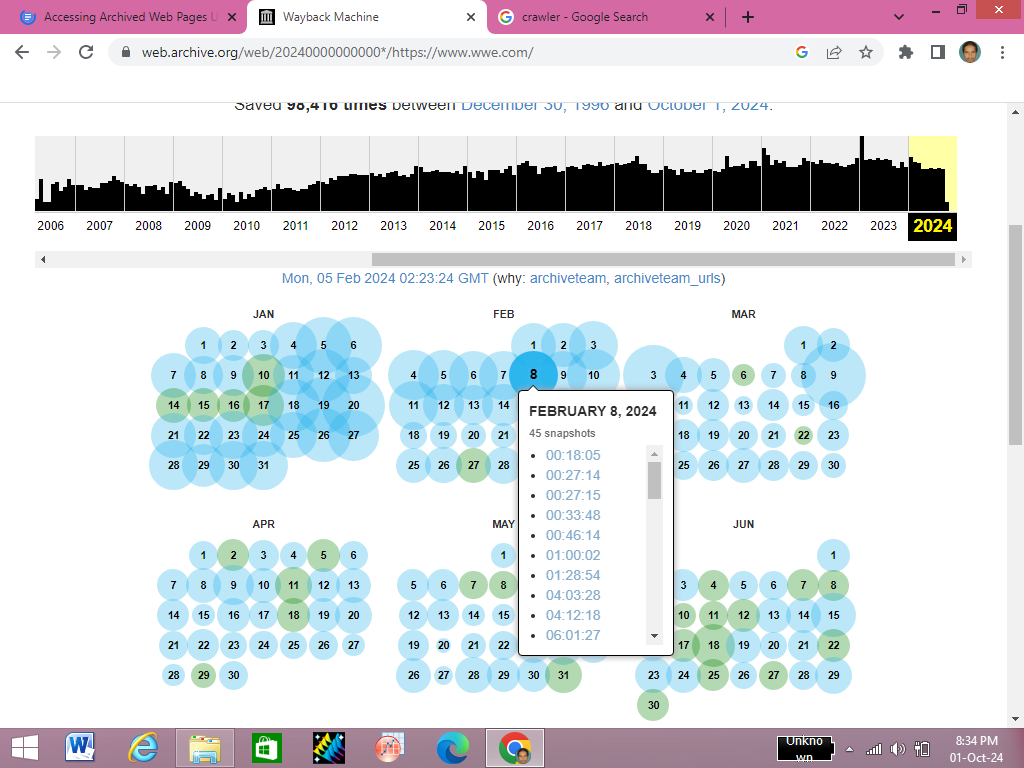Open the colorful zigzag taskbar app
Screen dimensions: 1024x768
click(x=328, y=748)
